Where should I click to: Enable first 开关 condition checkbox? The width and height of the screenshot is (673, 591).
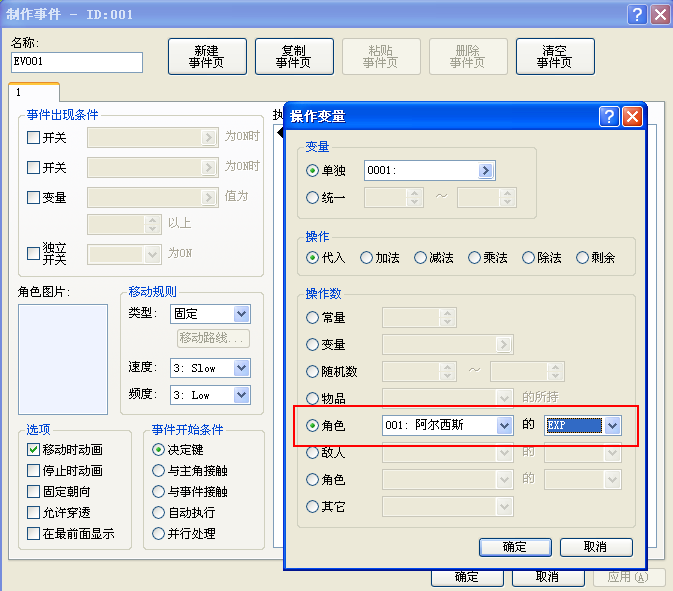[x=33, y=137]
